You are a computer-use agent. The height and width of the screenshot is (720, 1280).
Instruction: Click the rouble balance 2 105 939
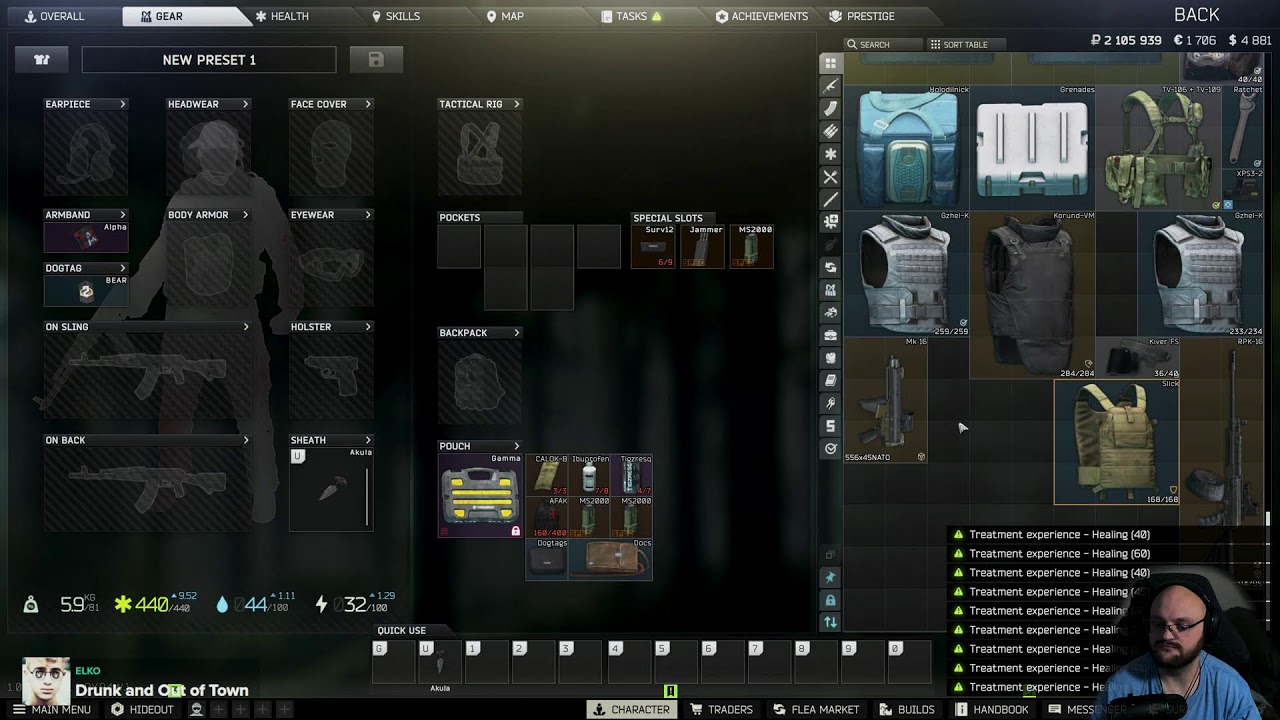click(1125, 41)
